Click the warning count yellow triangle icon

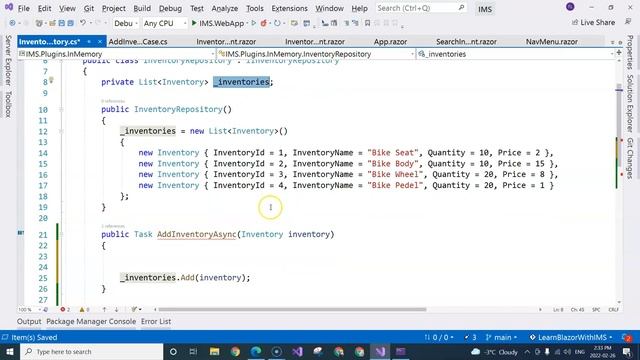coord(82,309)
